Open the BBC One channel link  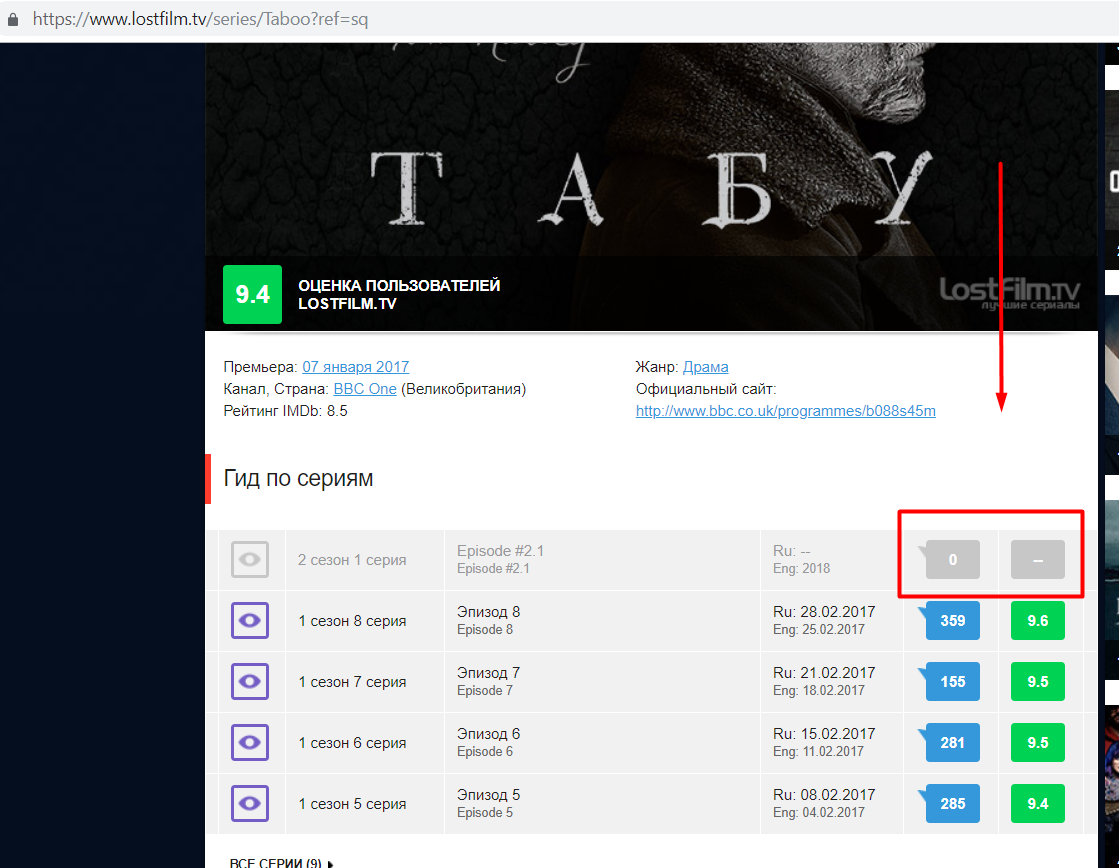click(x=365, y=389)
